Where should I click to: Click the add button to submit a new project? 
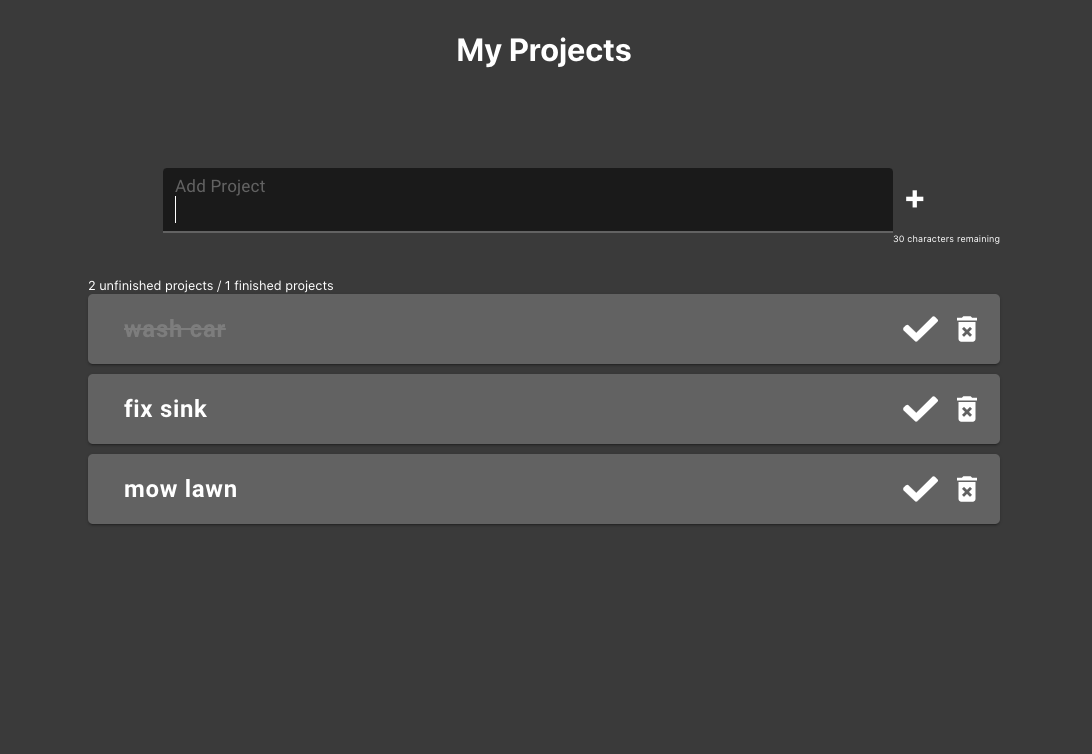tap(914, 199)
